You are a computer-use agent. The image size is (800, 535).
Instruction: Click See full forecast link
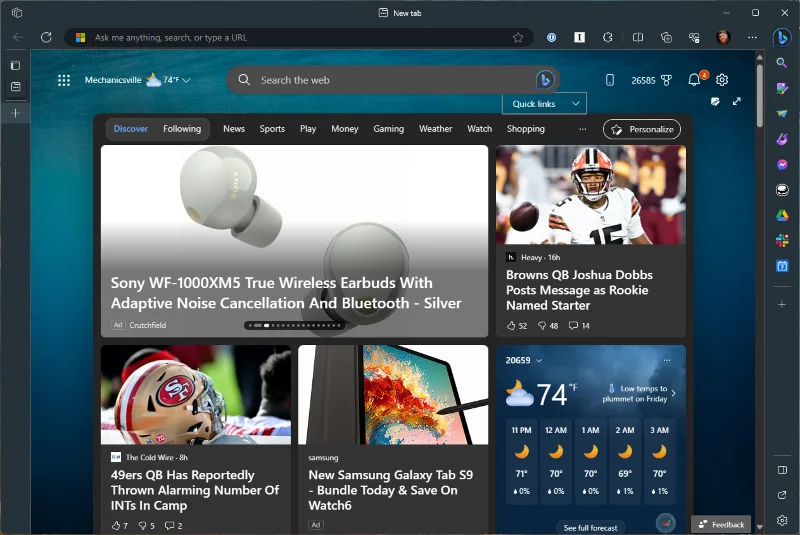pyautogui.click(x=590, y=528)
